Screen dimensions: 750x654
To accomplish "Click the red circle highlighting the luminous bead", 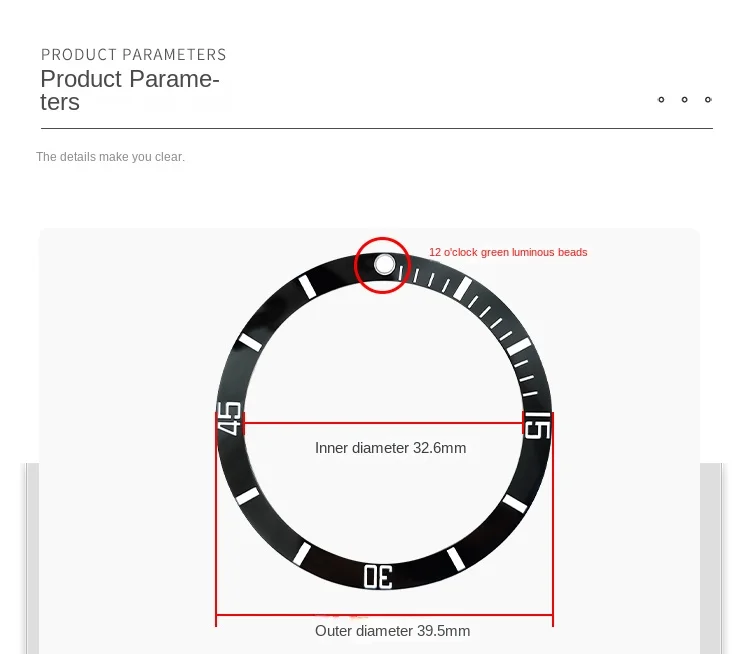I will tap(382, 265).
